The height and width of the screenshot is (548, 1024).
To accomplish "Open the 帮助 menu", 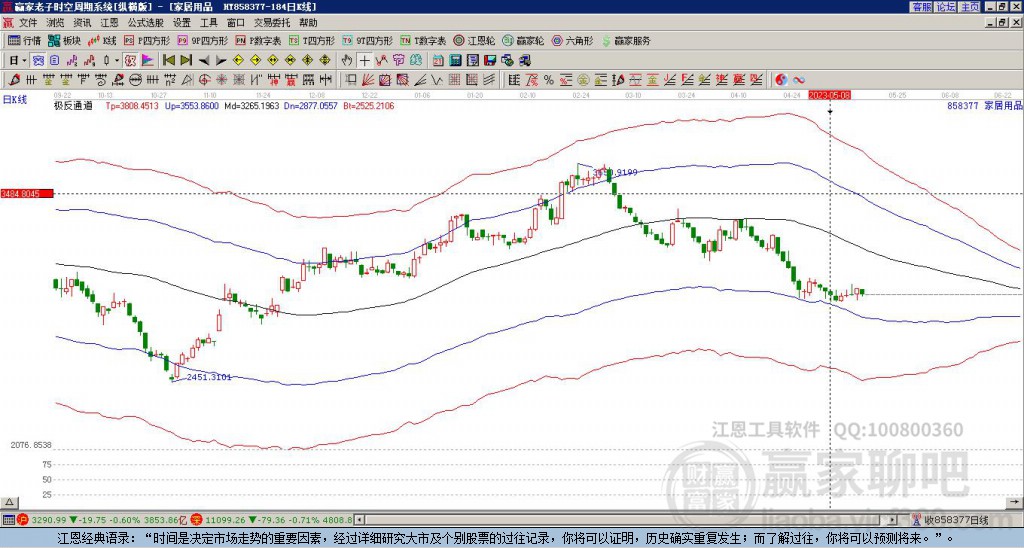I will (x=308, y=23).
